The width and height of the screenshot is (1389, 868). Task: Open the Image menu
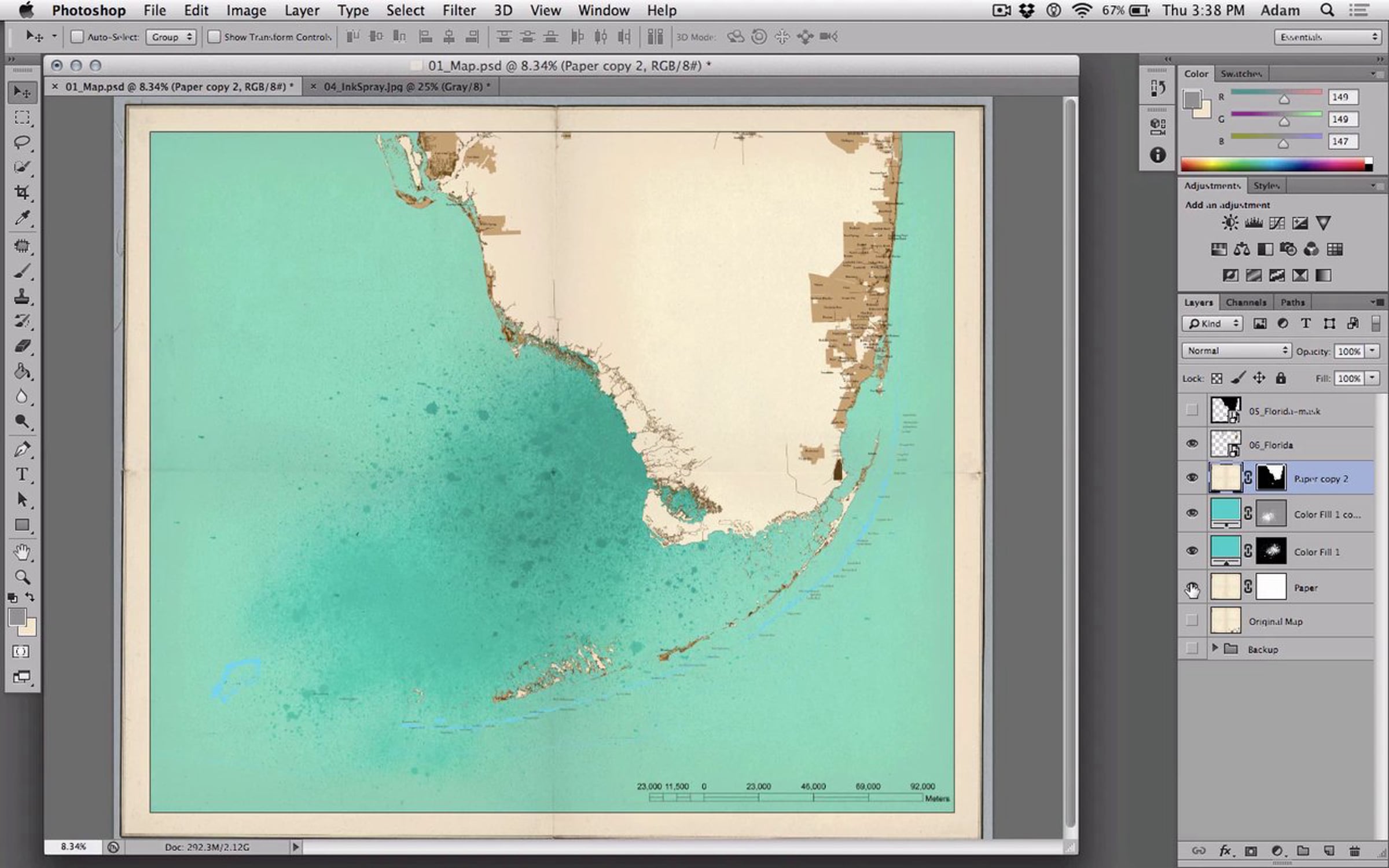point(246,10)
